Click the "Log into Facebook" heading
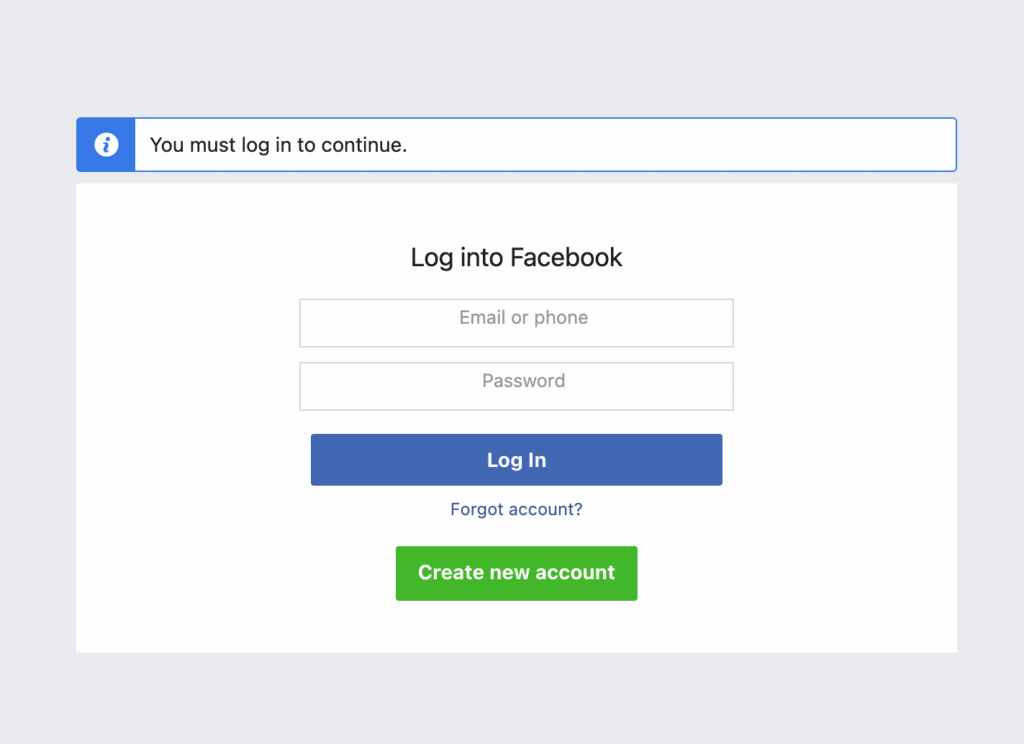Image resolution: width=1024 pixels, height=744 pixels. coord(516,257)
